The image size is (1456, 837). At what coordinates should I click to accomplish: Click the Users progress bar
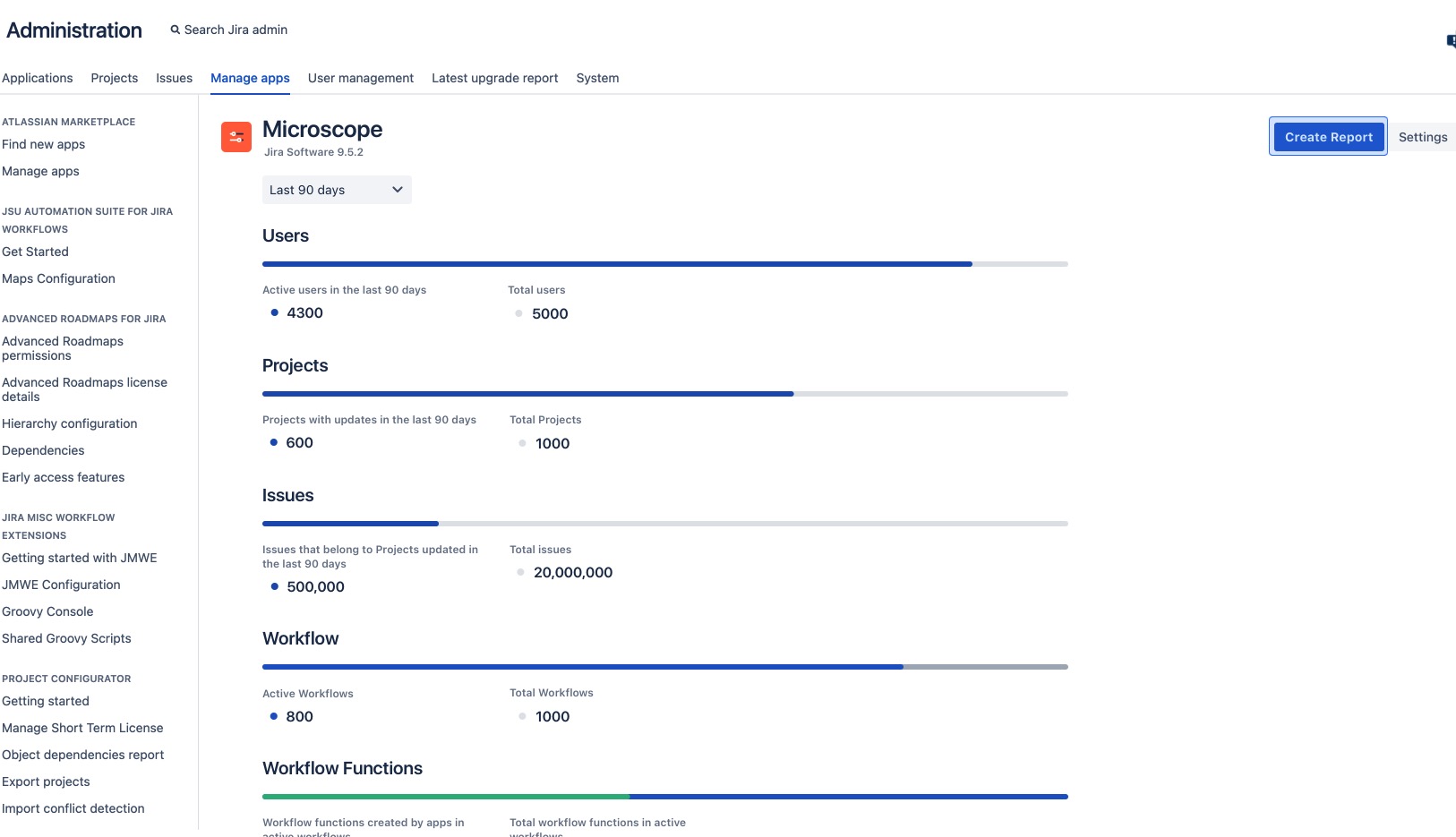tap(665, 264)
